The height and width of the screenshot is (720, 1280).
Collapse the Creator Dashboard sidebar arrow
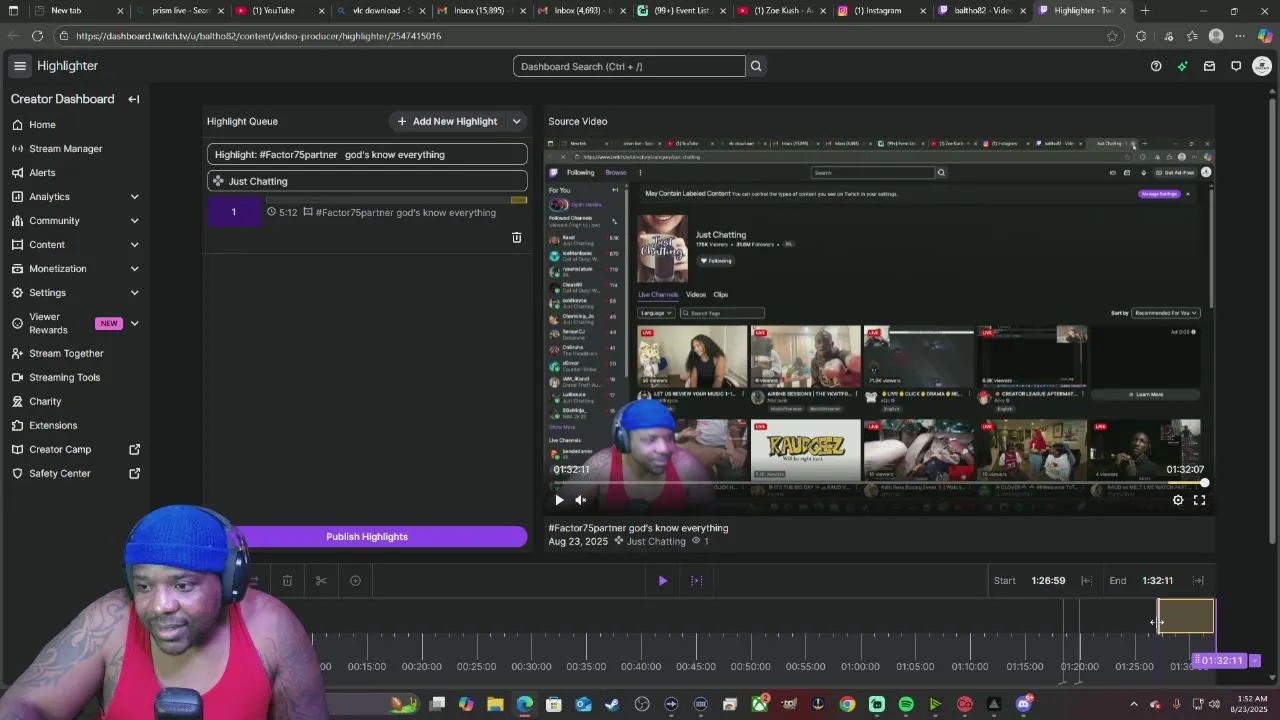pyautogui.click(x=134, y=99)
